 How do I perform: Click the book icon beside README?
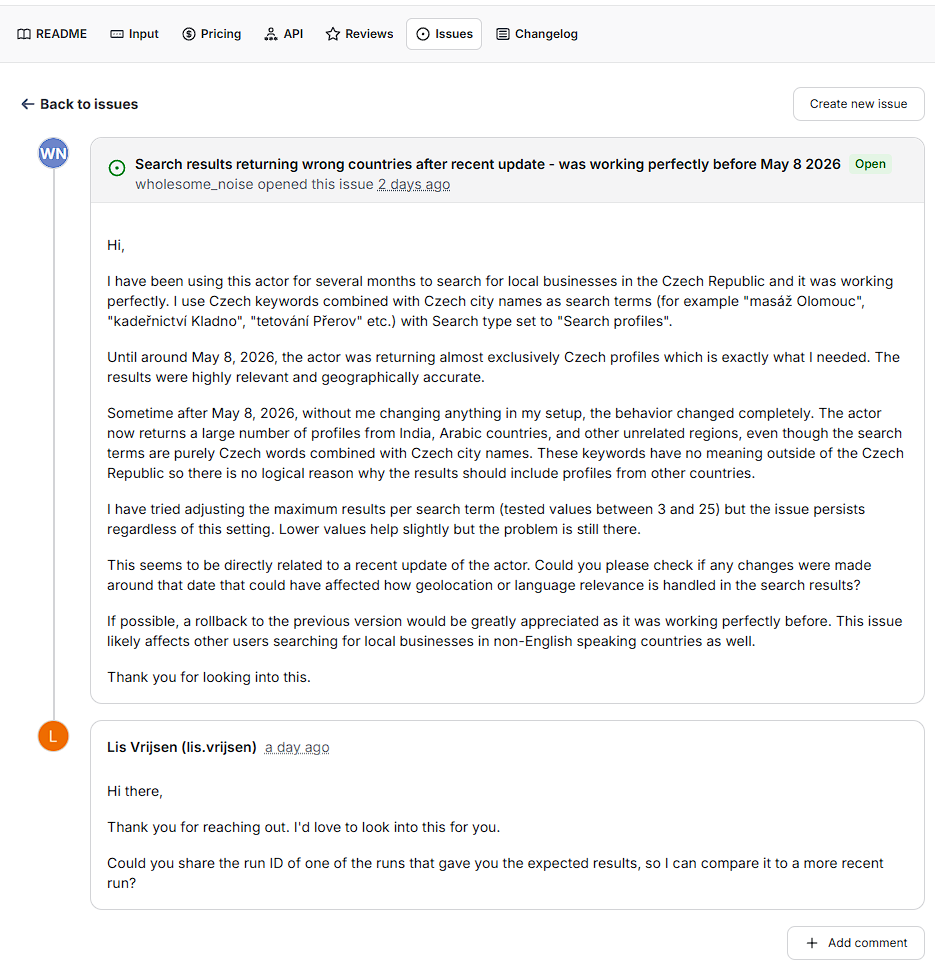click(x=24, y=34)
